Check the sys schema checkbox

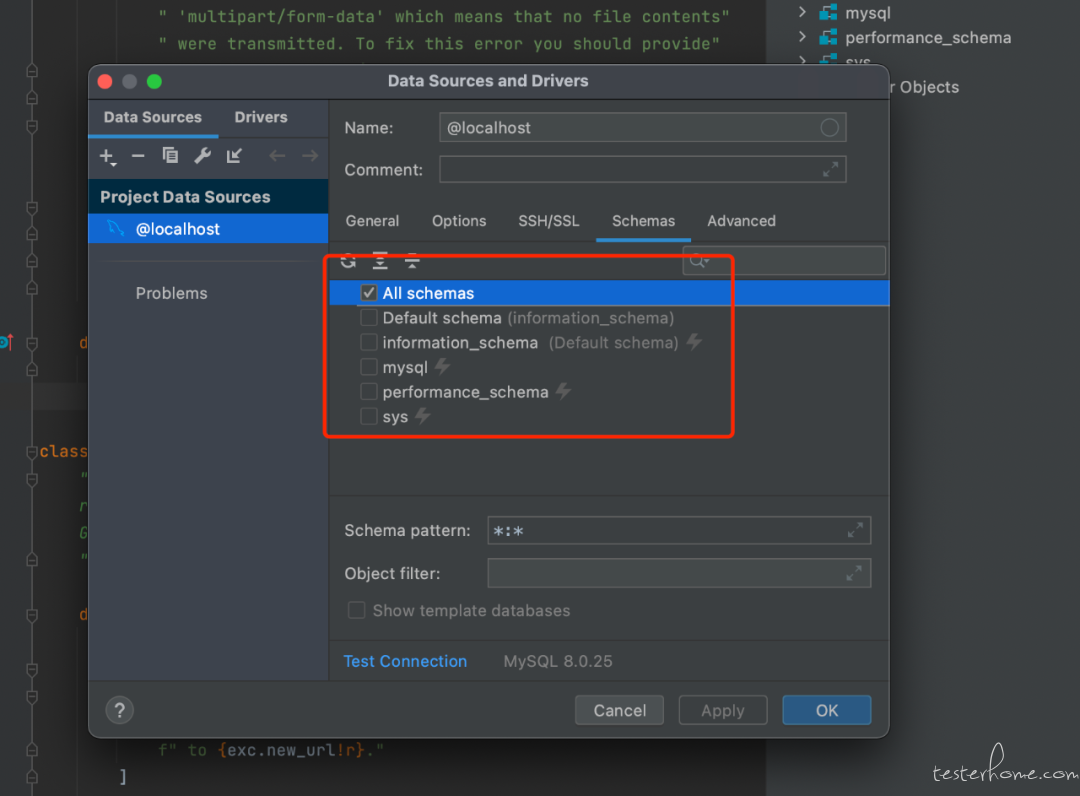[x=369, y=417]
